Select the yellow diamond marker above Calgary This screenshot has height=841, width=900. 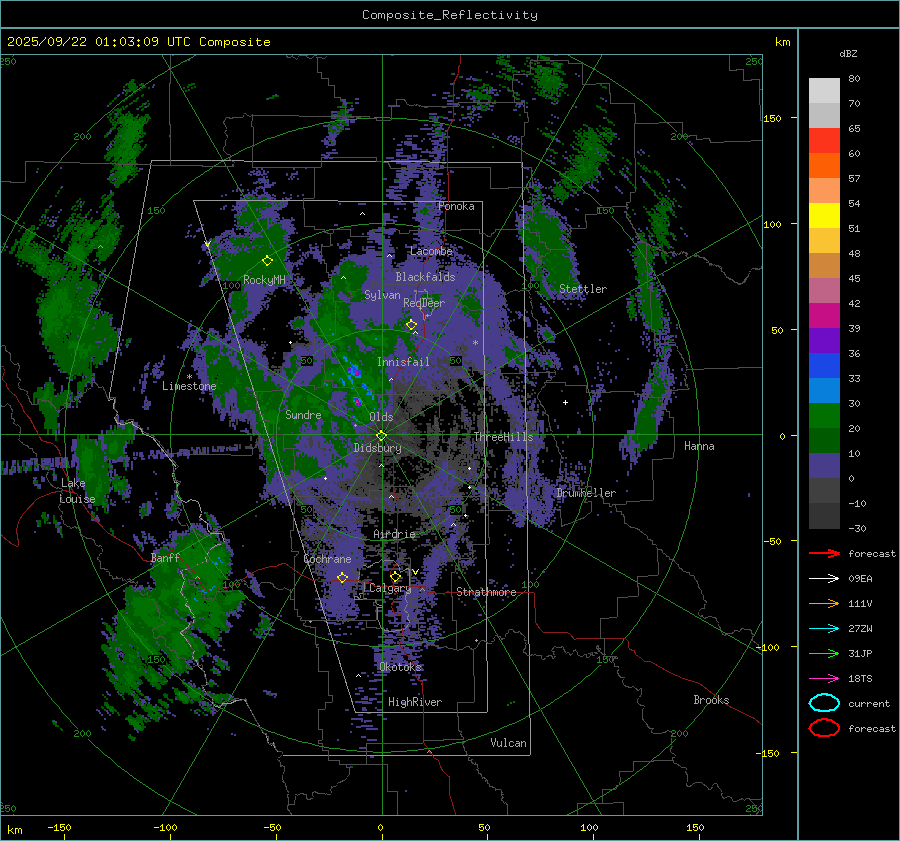coord(395,577)
